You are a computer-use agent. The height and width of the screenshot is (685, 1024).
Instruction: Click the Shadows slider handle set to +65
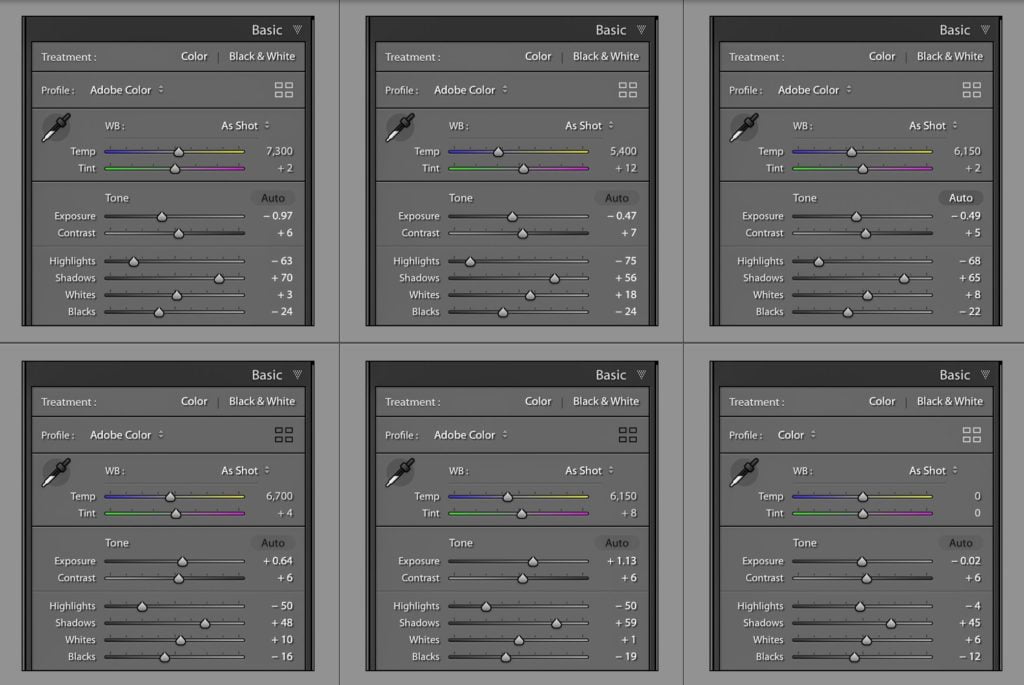pyautogui.click(x=904, y=278)
